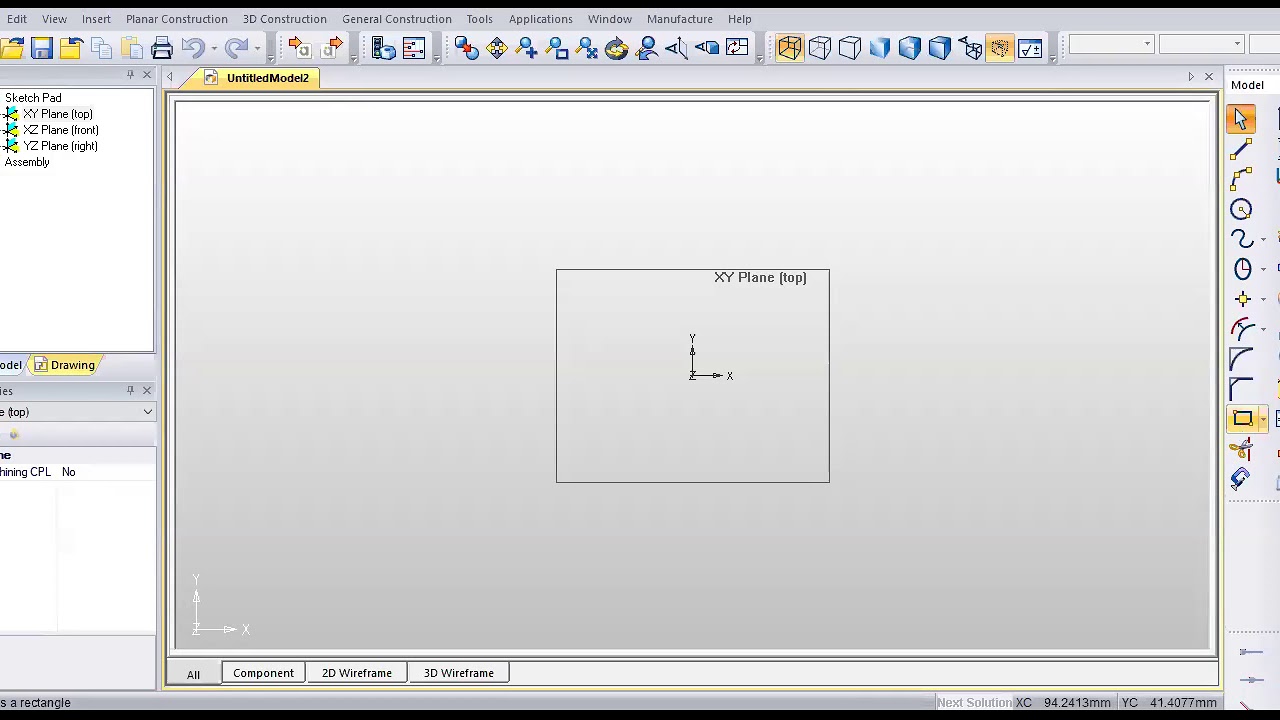This screenshot has height=720, width=1280.
Task: Toggle the plain outline cube display mode
Action: [850, 48]
